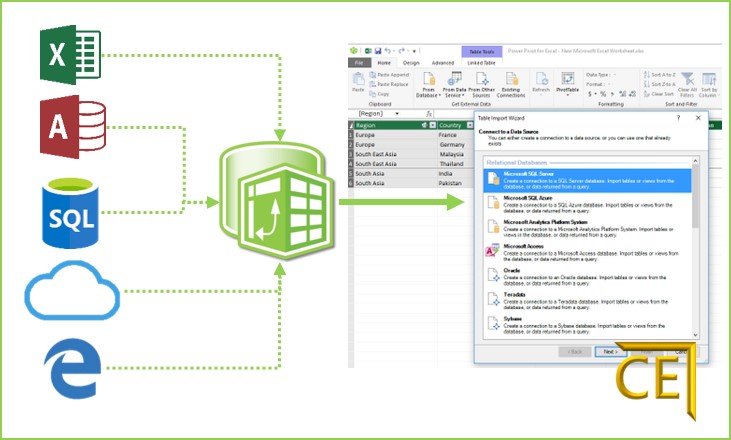Click the fx formula icon
This screenshot has height=440, width=731.
coord(429,114)
